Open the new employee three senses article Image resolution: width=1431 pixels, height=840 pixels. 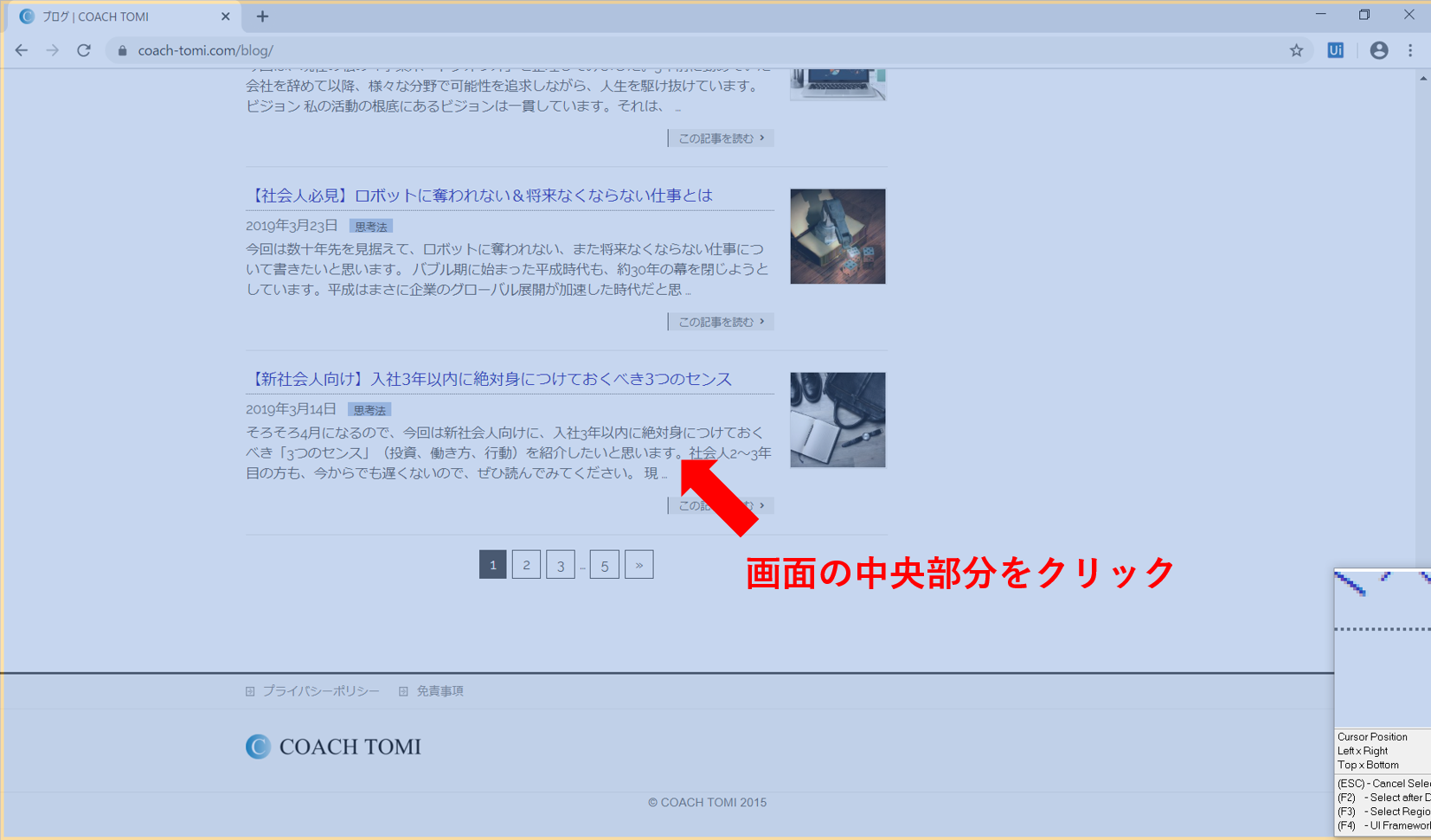(x=490, y=379)
